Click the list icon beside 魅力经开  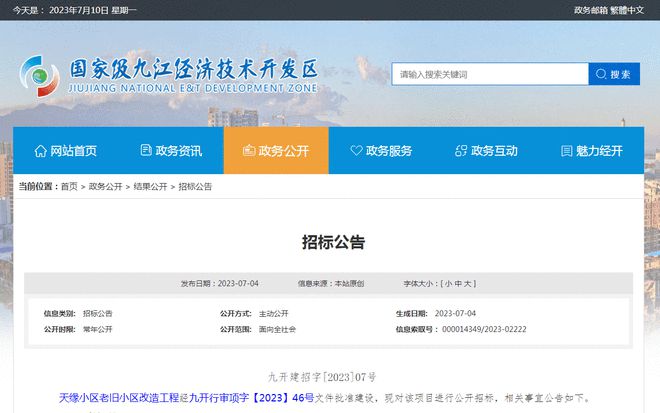[x=567, y=151]
